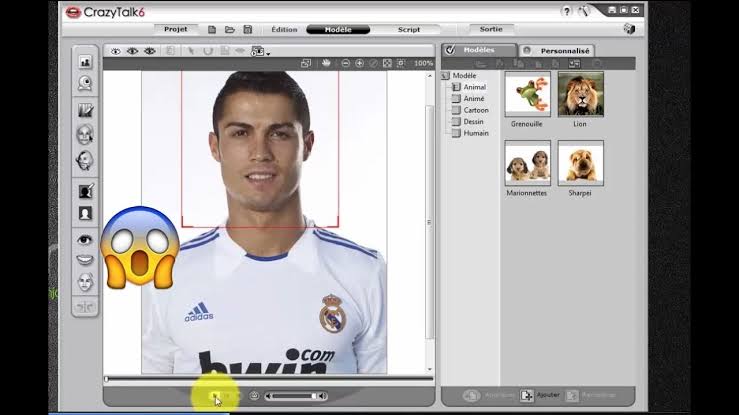Open background mask editing tool
Screen dimensions: 739x415
coord(85,191)
